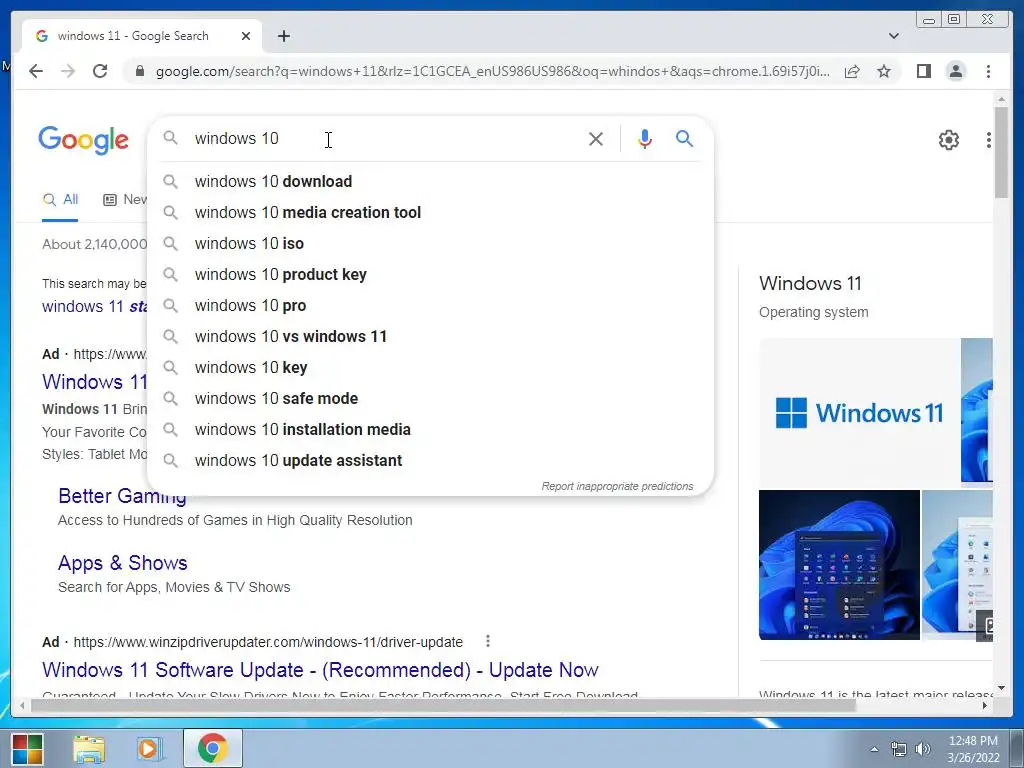Click Report inappropriate predictions link
Viewport: 1024px width, 768px height.
tap(617, 487)
